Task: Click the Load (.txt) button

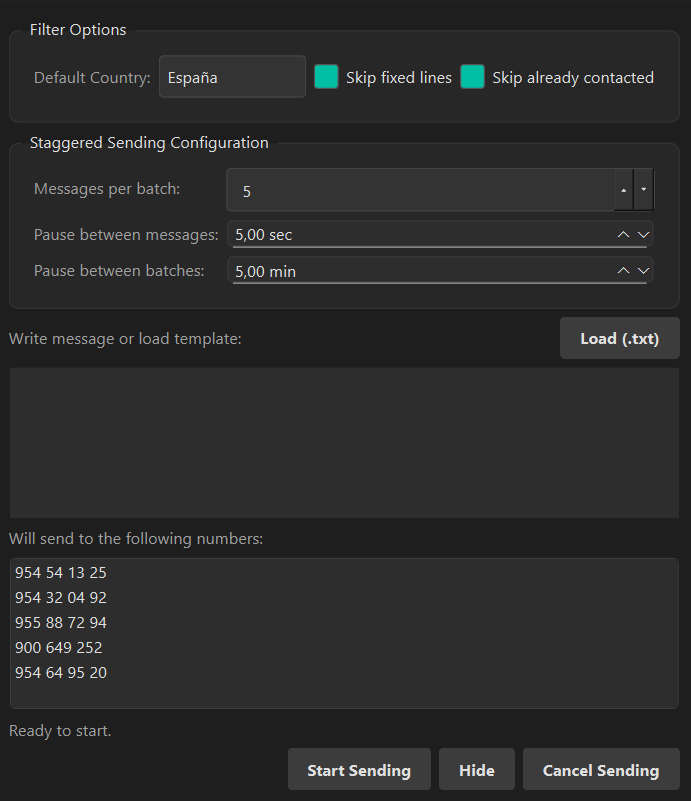Action: [x=619, y=338]
